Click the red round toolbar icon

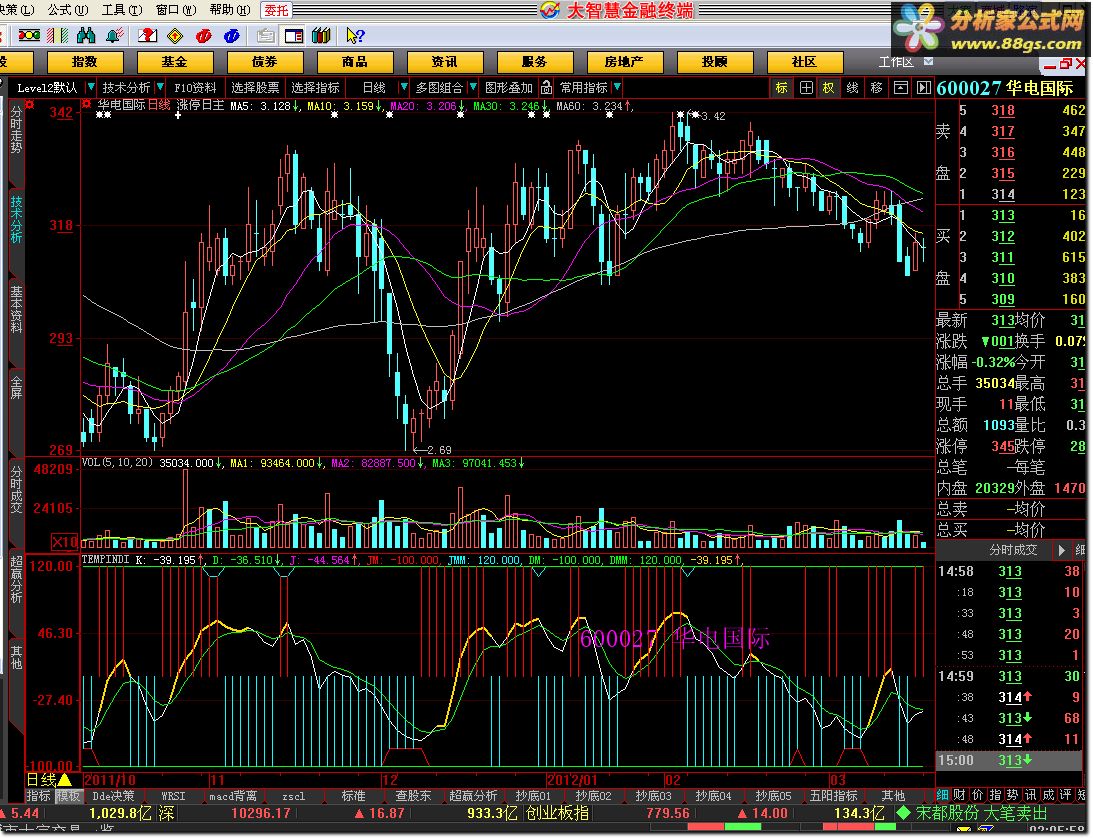click(x=204, y=35)
